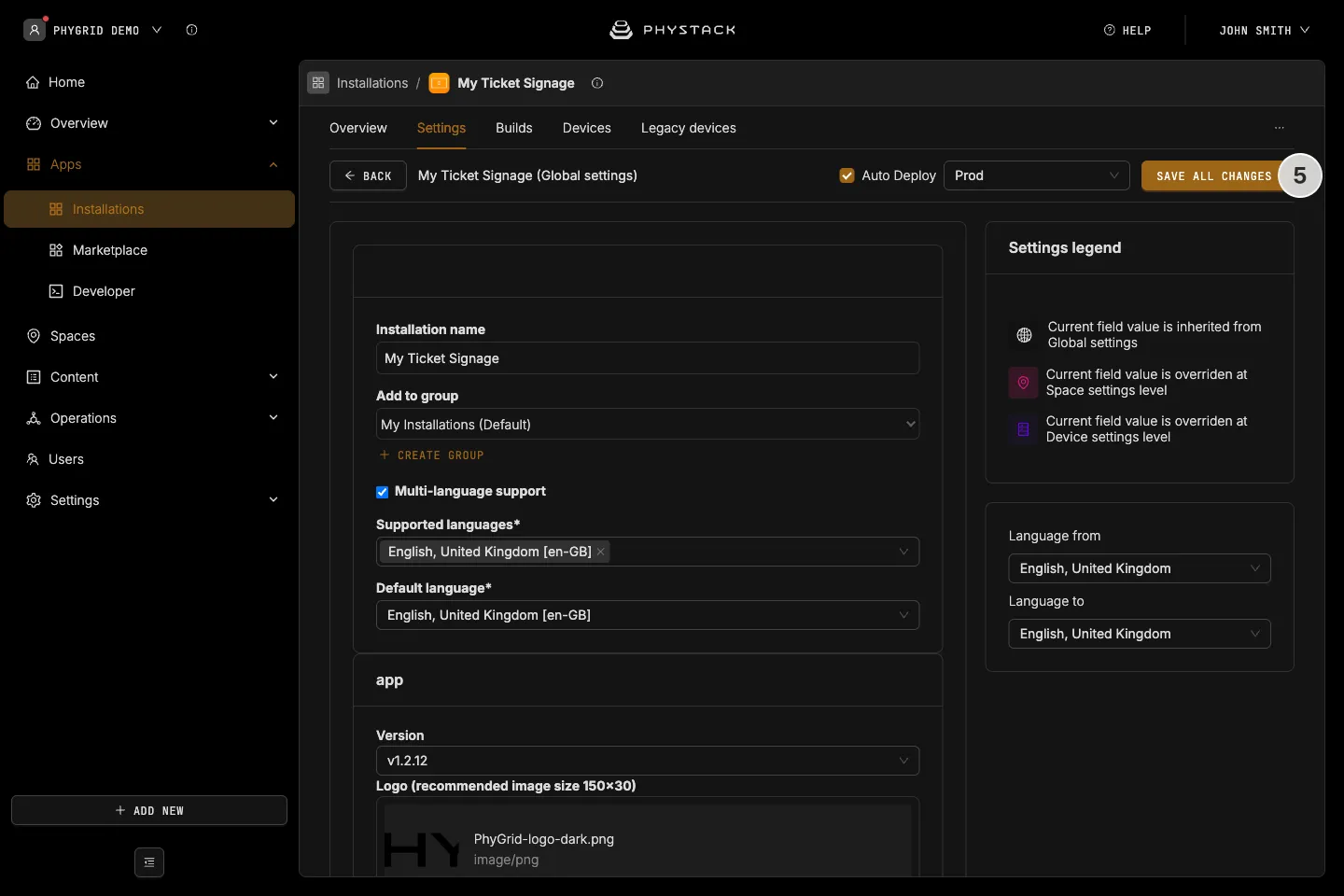Click the Phystack logo in header
The height and width of the screenshot is (896, 1344).
point(672,30)
